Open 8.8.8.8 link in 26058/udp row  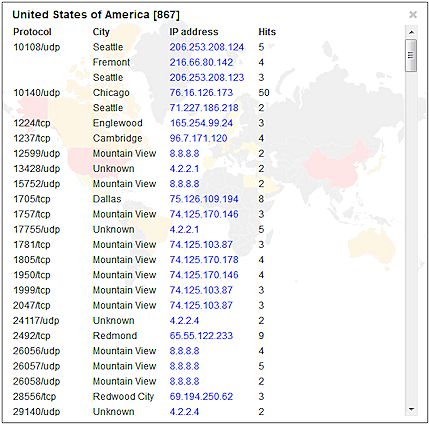pyautogui.click(x=184, y=381)
